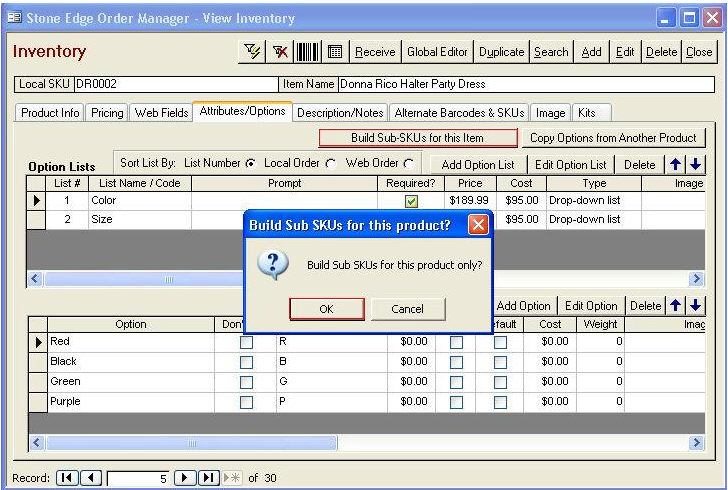Click Copy Options from Another Product
The height and width of the screenshot is (490, 728).
[x=613, y=138]
